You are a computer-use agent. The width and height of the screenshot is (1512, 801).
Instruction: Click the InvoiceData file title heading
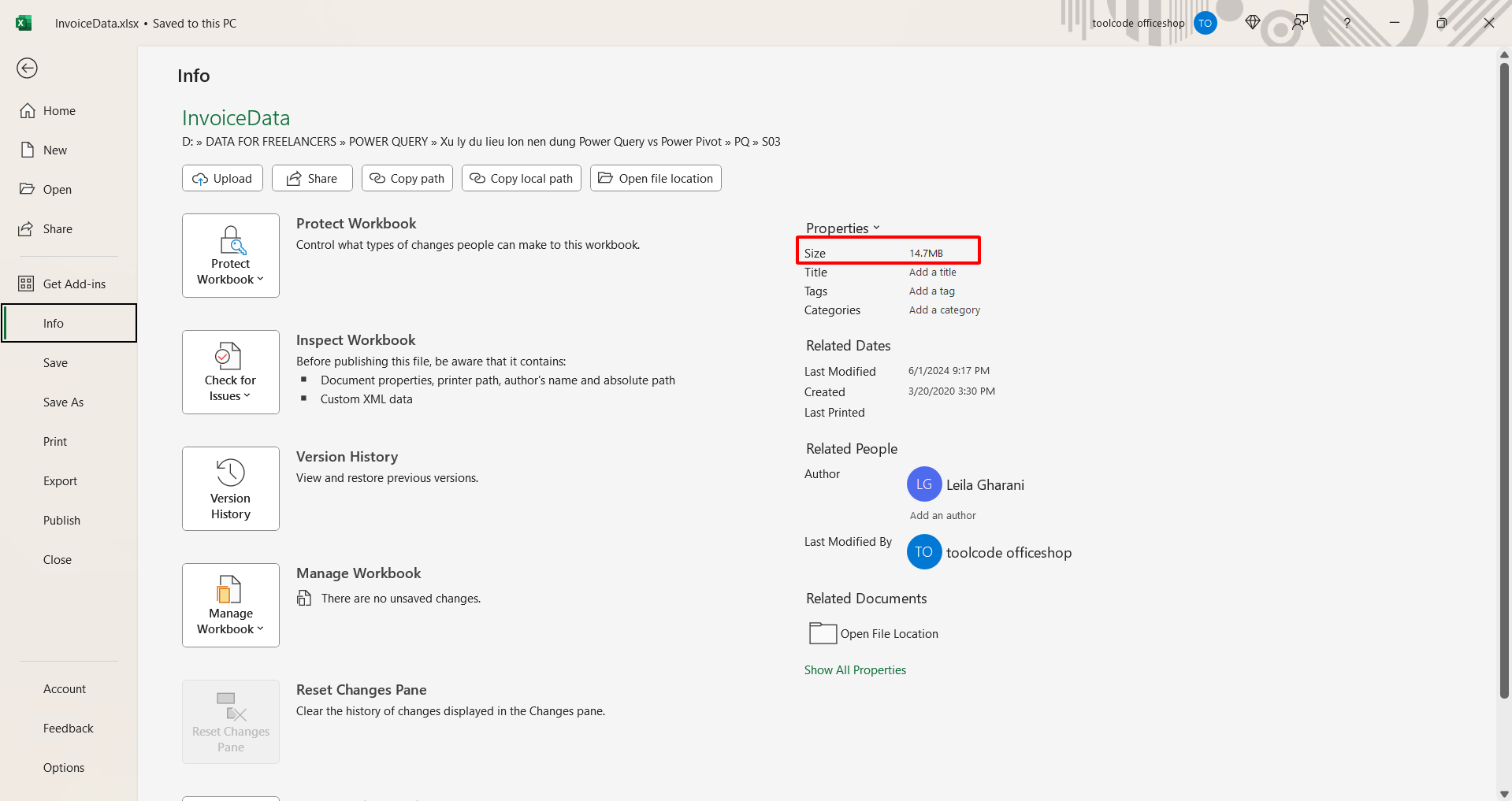(236, 118)
